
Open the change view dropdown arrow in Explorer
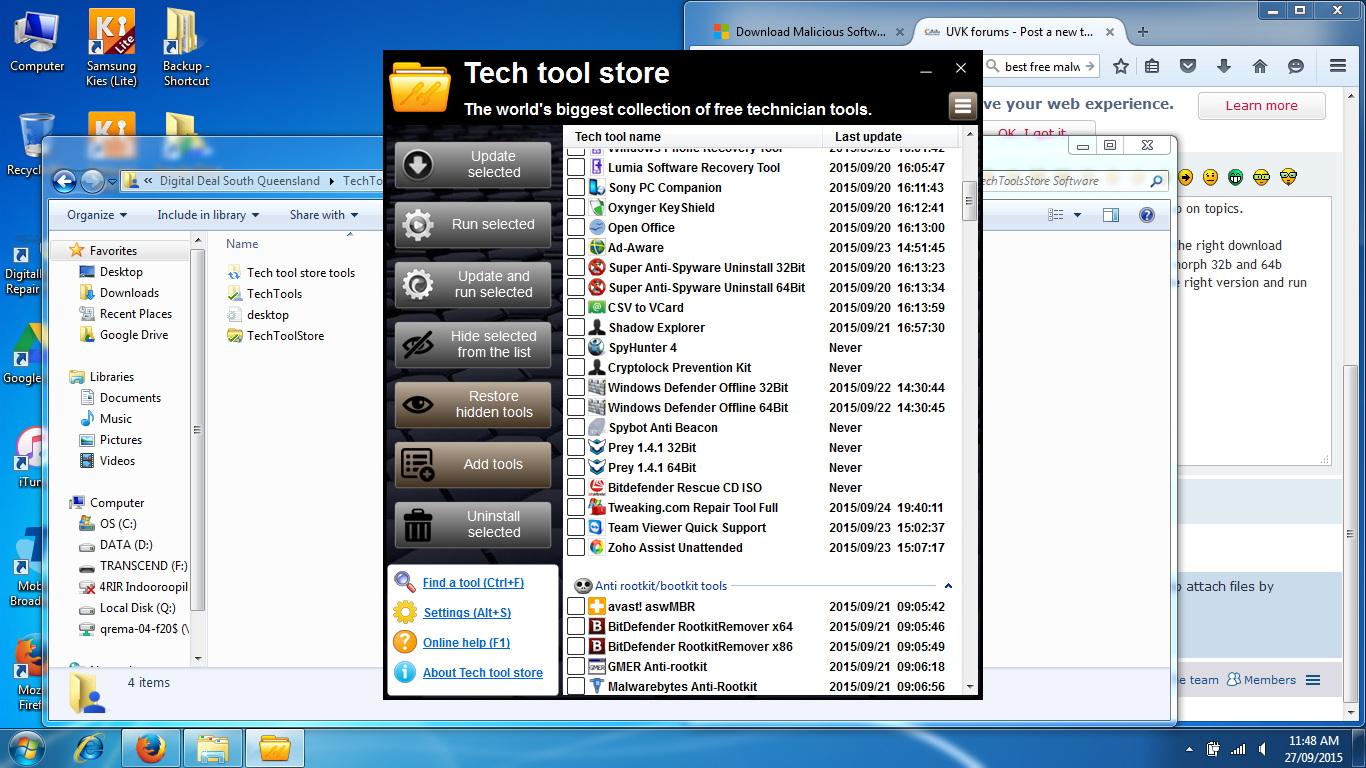click(1077, 215)
